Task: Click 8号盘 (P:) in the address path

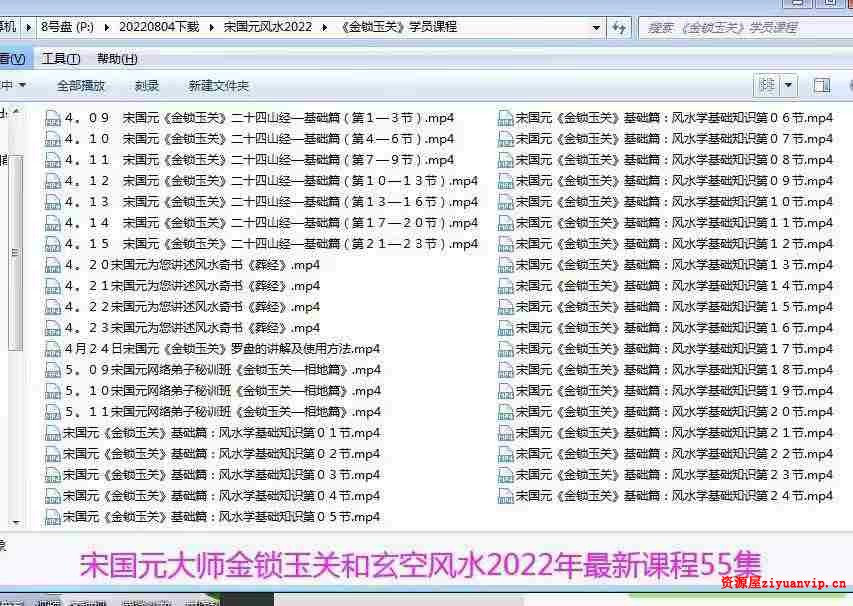Action: click(67, 27)
